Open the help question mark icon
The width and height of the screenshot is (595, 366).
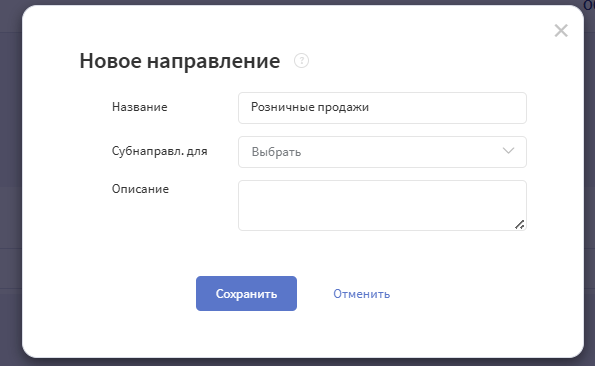point(301,61)
